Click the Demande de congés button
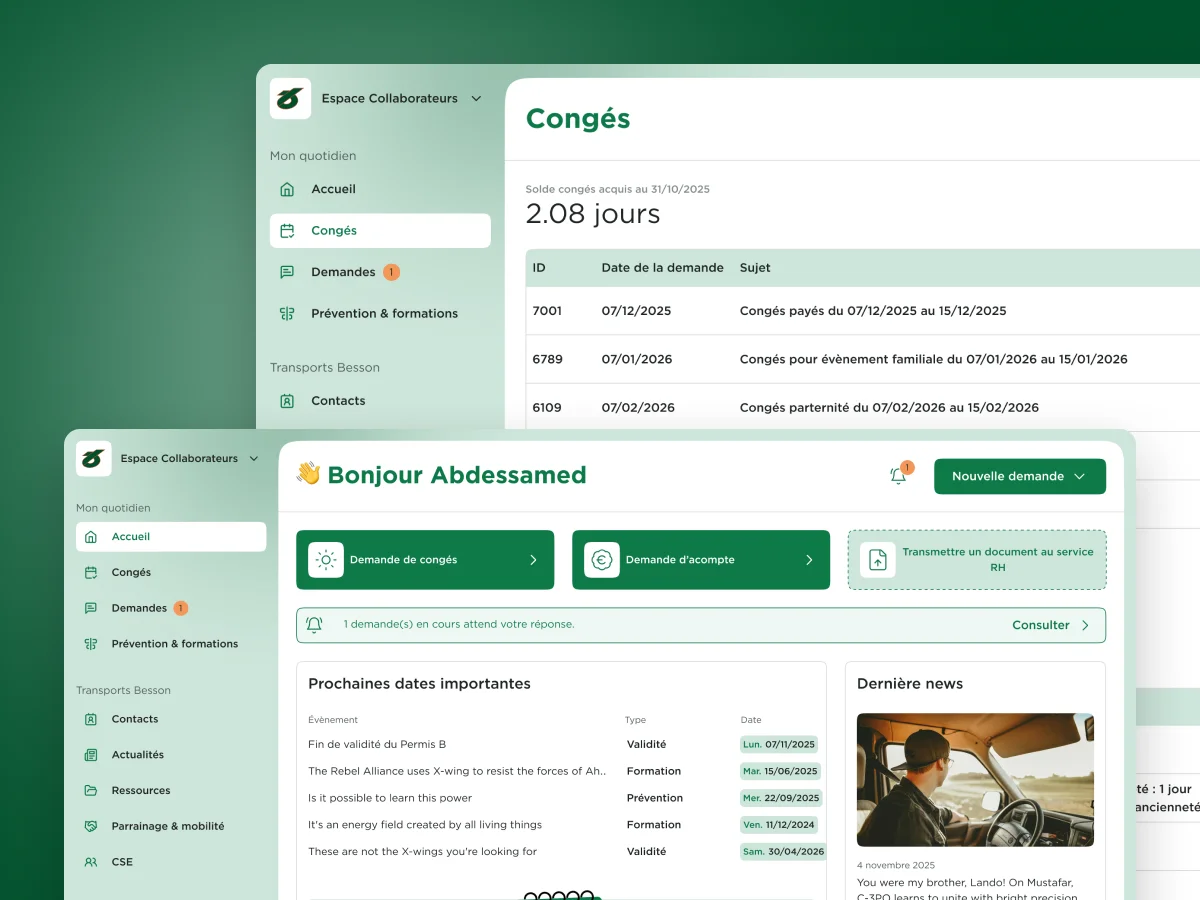Image resolution: width=1200 pixels, height=900 pixels. [425, 560]
